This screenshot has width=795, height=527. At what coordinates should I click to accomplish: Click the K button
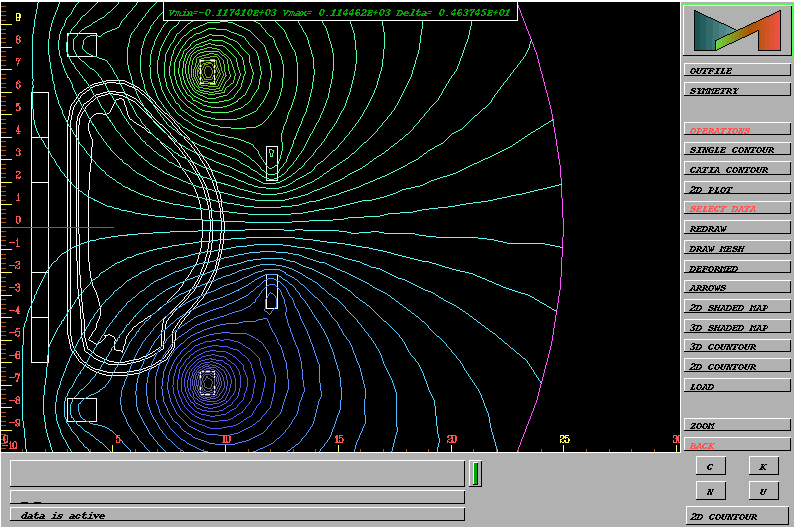click(x=764, y=466)
